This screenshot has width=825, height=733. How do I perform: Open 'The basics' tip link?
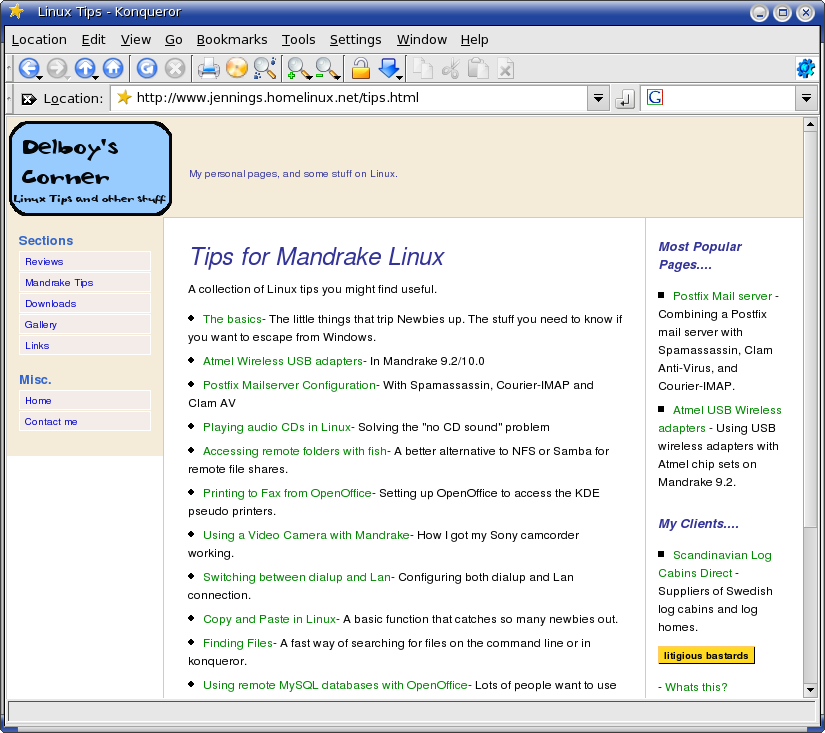pyautogui.click(x=232, y=319)
